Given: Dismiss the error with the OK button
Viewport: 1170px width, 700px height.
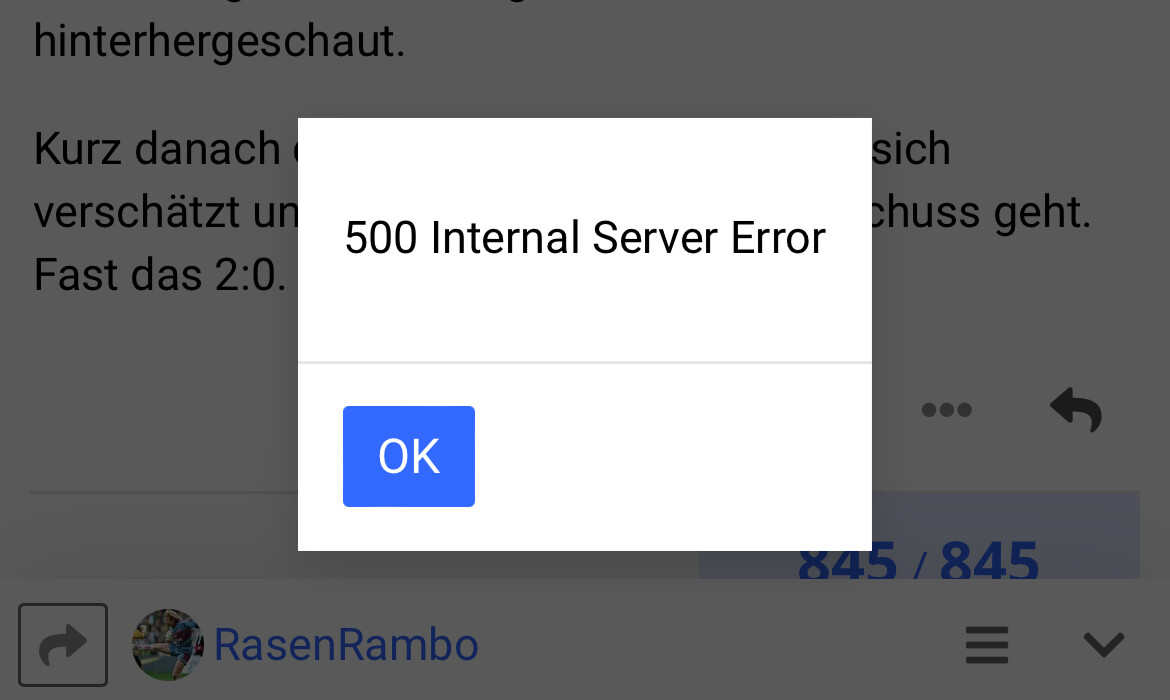Looking at the screenshot, I should pyautogui.click(x=409, y=456).
